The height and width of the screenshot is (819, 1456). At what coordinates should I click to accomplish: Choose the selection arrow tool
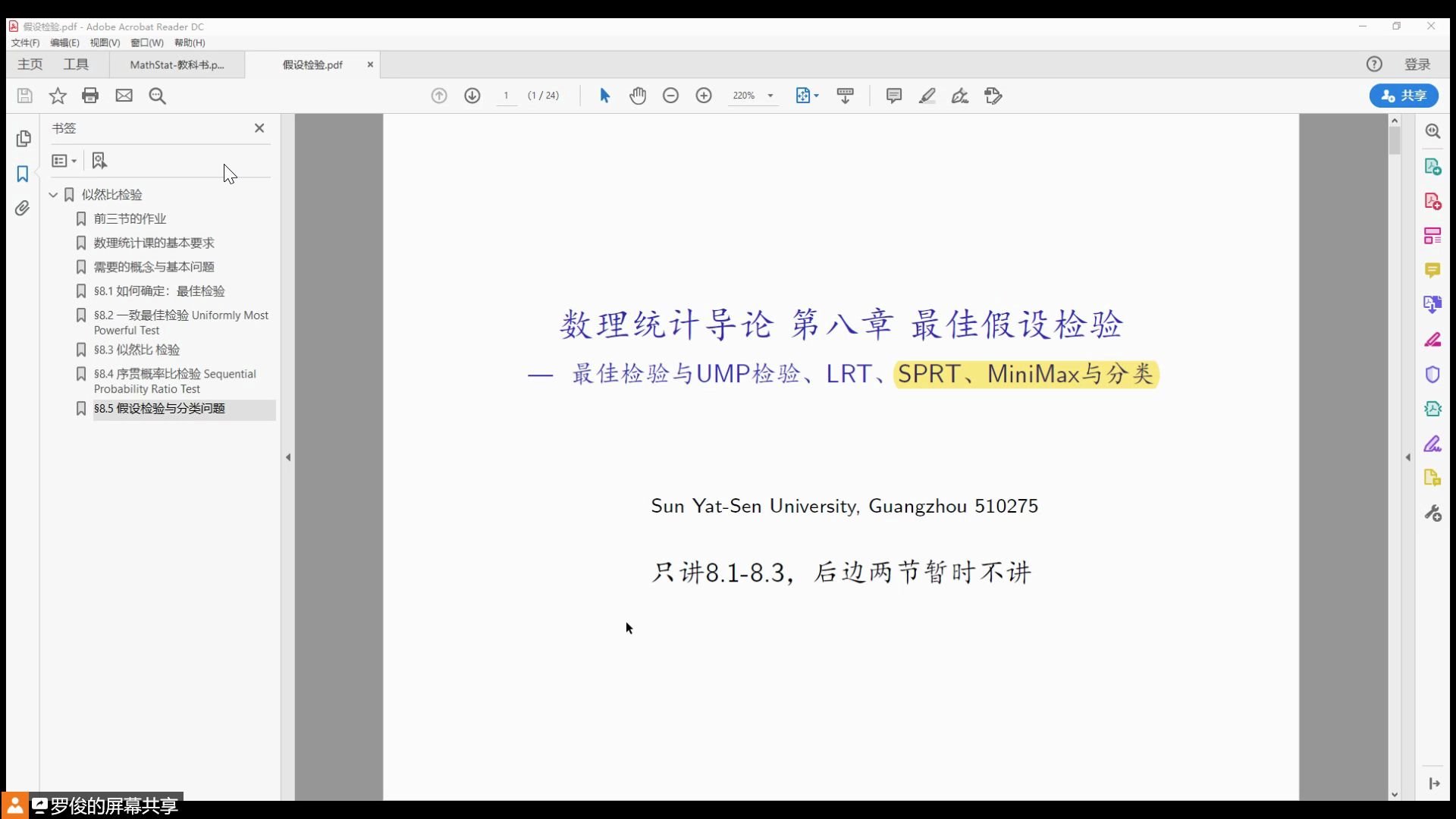(604, 96)
